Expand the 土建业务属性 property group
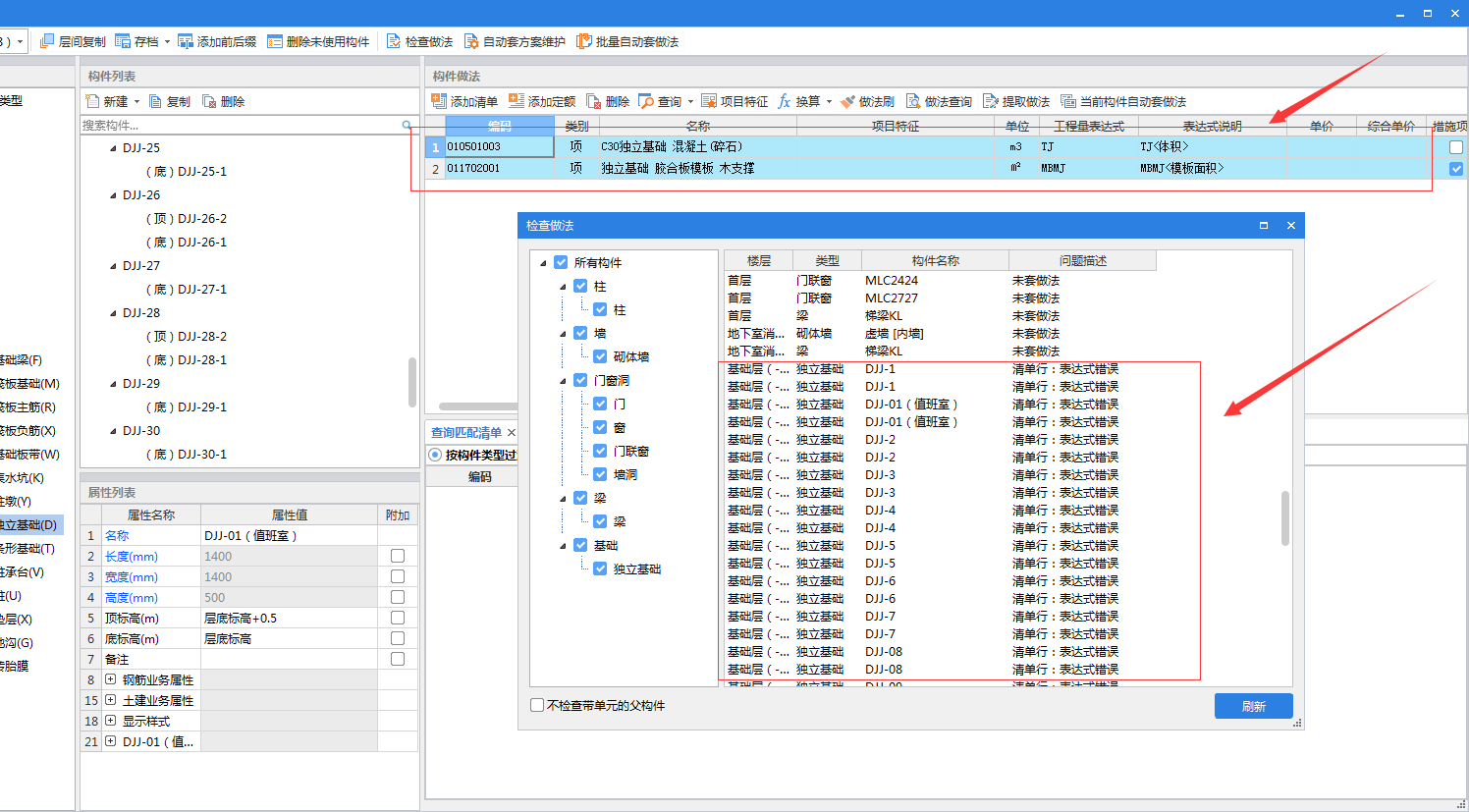The height and width of the screenshot is (812, 1469). (110, 700)
